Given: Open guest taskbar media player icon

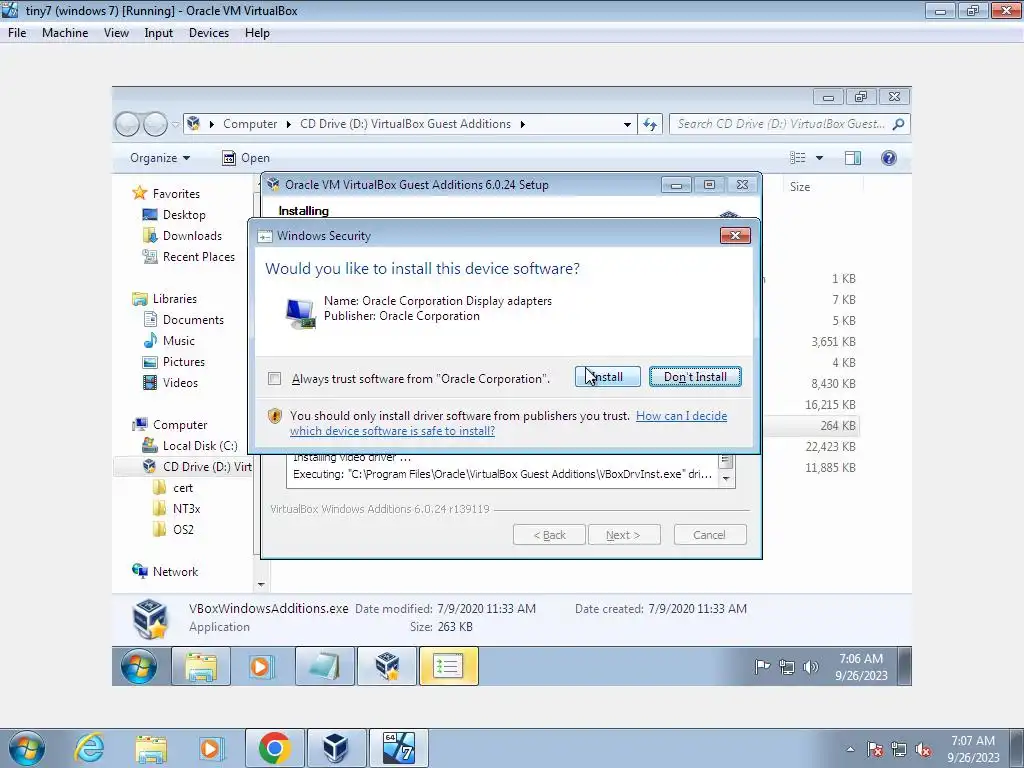Looking at the screenshot, I should point(261,666).
